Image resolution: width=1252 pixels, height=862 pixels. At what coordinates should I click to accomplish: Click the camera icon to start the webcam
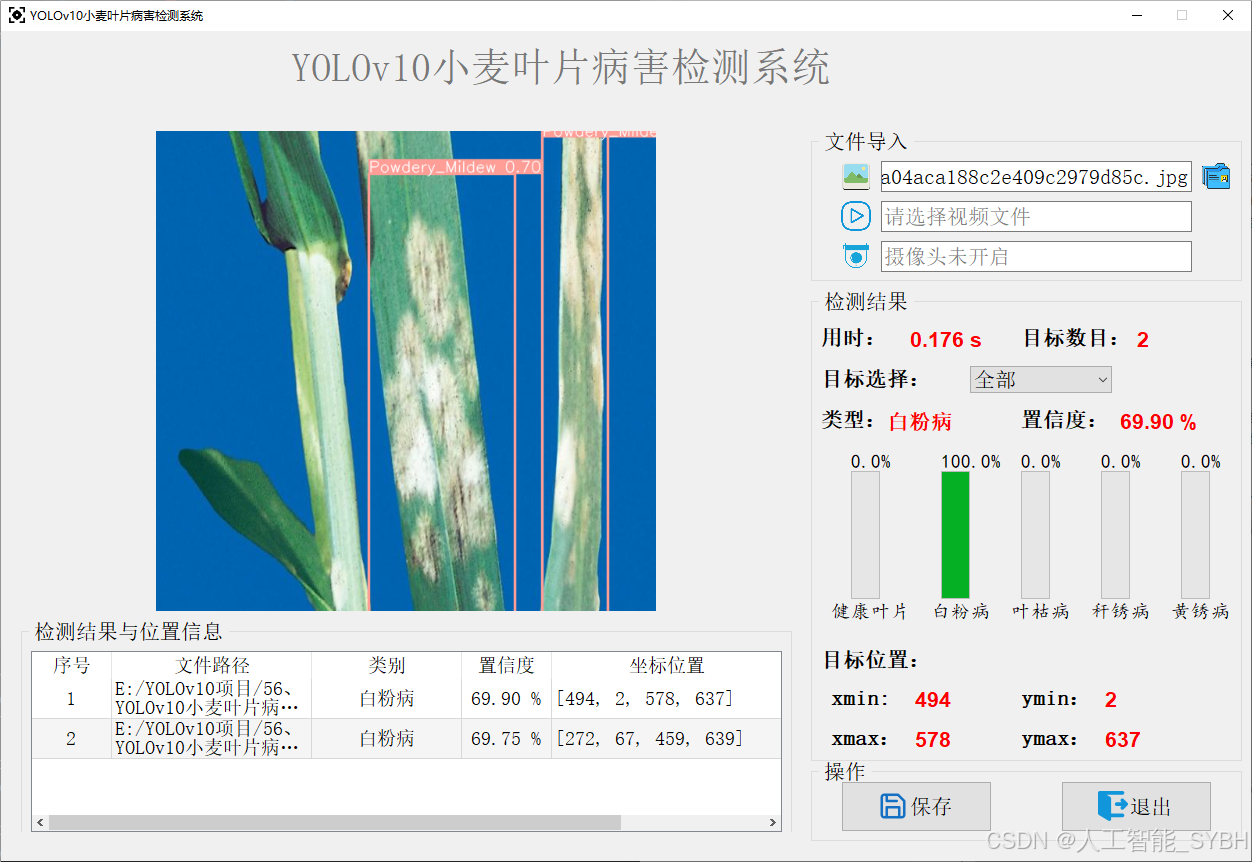click(856, 256)
